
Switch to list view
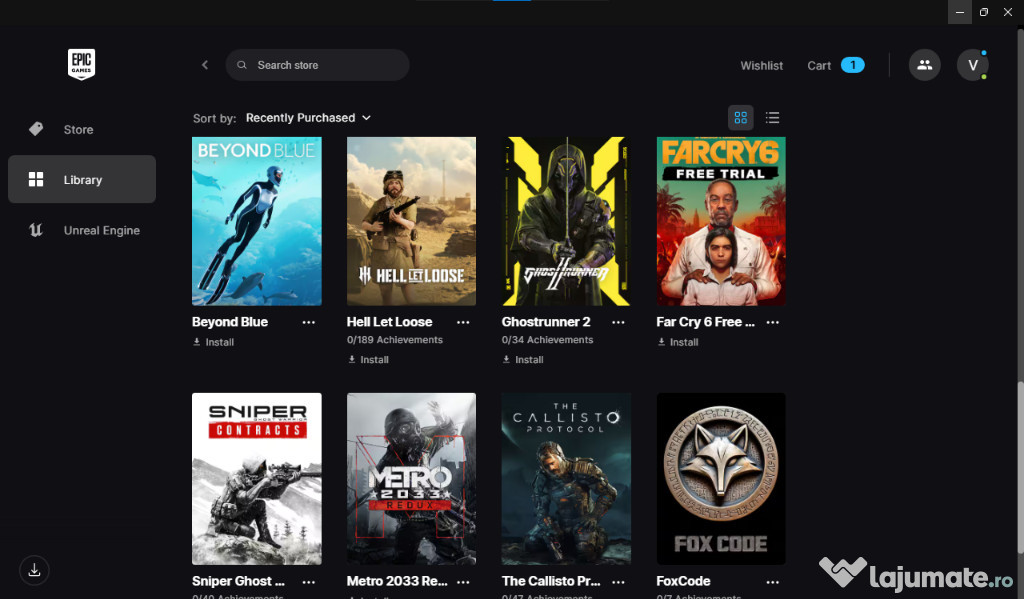pyautogui.click(x=773, y=118)
